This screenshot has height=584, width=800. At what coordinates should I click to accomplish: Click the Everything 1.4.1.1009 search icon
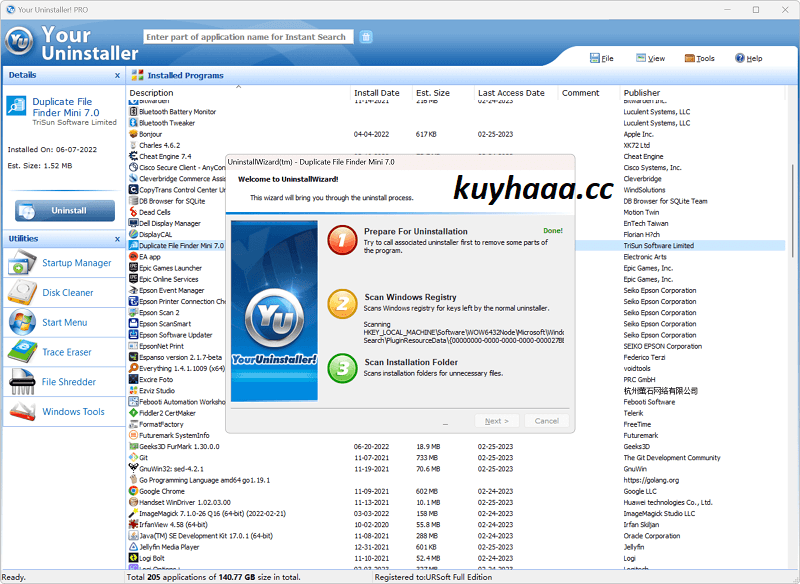(x=133, y=368)
